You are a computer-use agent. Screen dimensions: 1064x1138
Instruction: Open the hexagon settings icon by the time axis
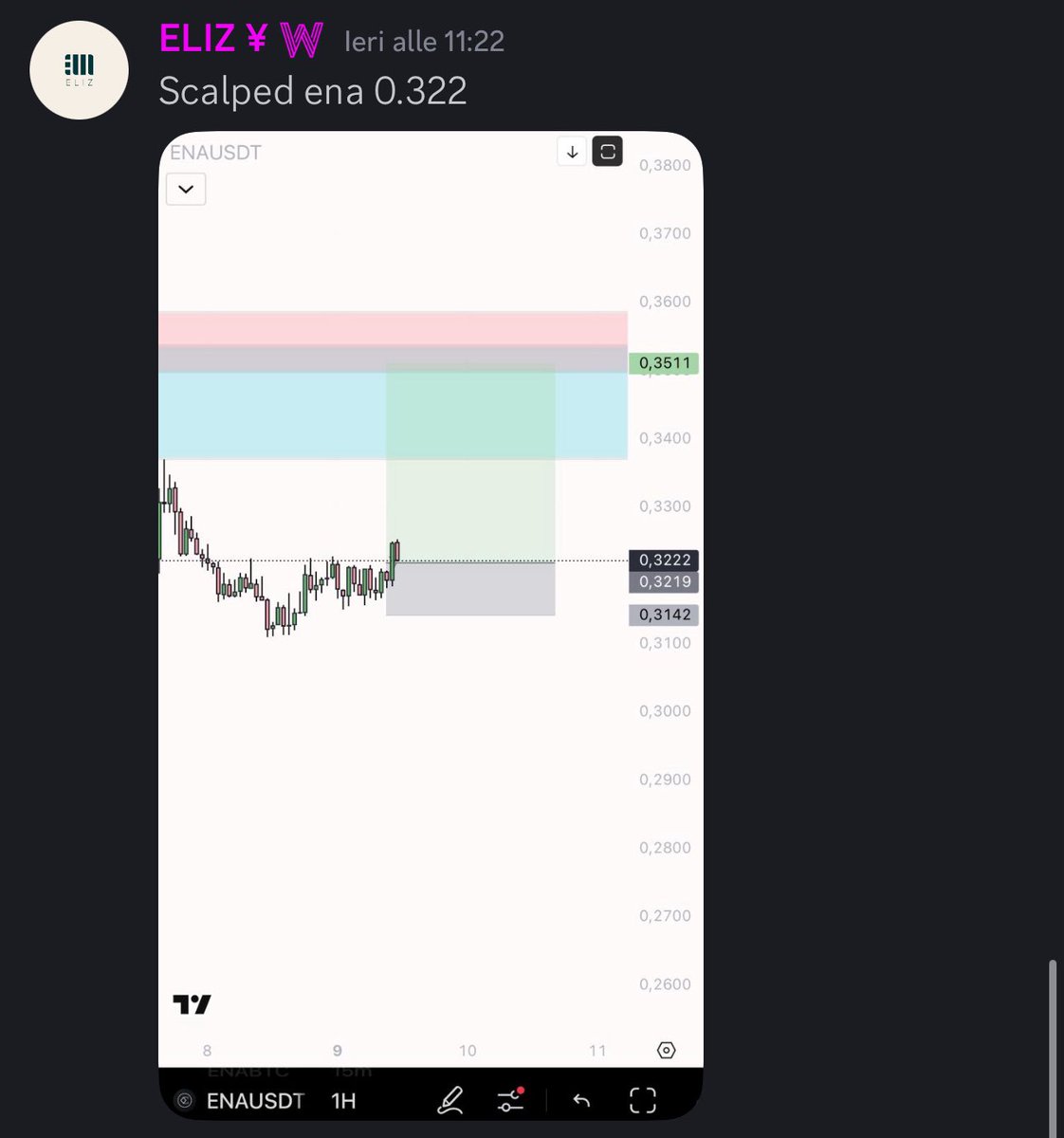pyautogui.click(x=667, y=1050)
